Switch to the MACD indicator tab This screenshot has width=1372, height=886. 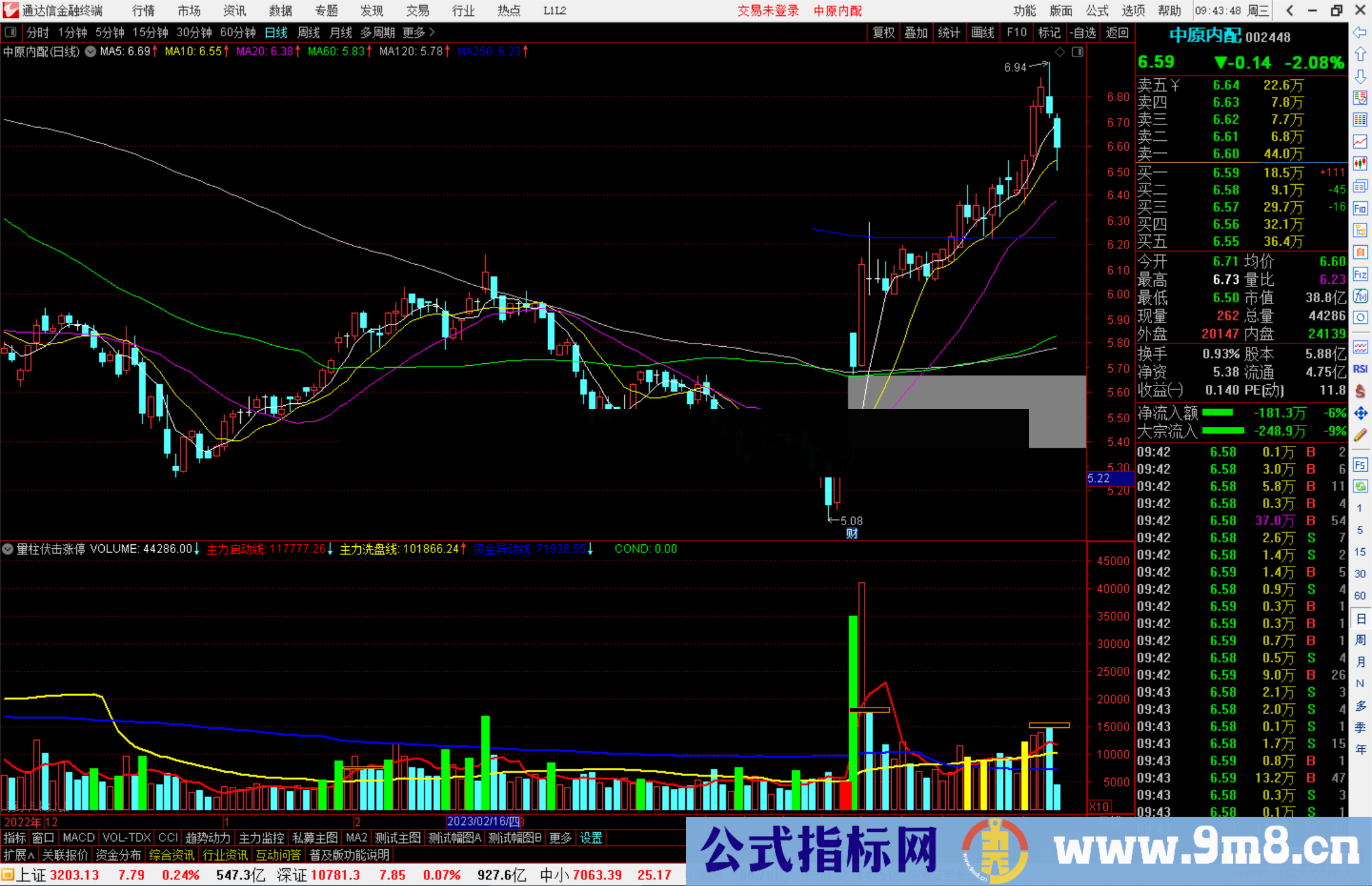coord(78,838)
